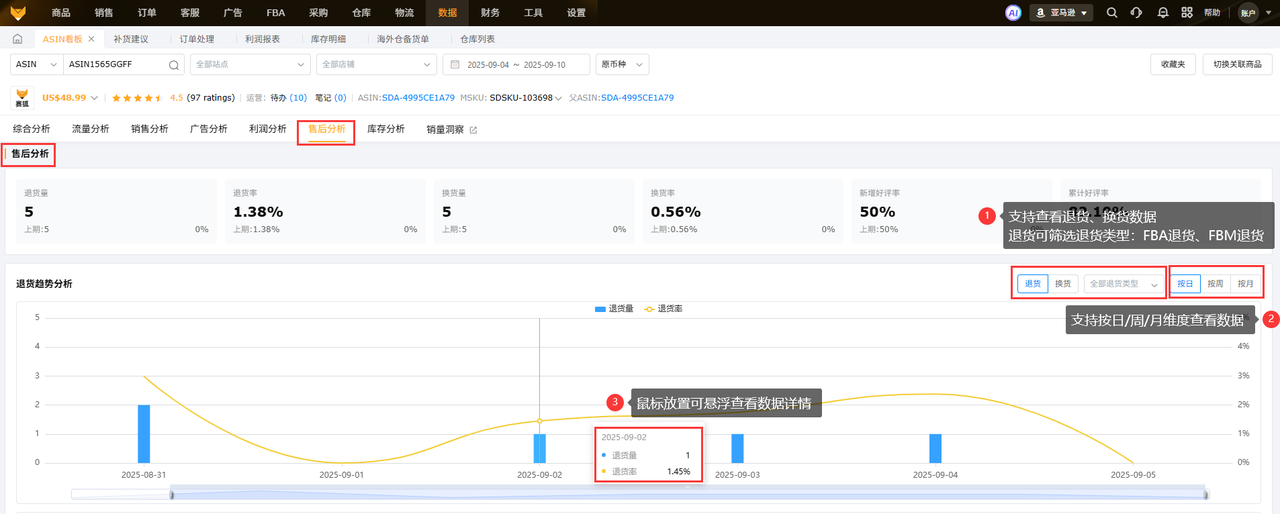Viewport: 1280px width, 514px height.
Task: Open ASIN link SDA-4995CE1A79
Action: [419, 99]
